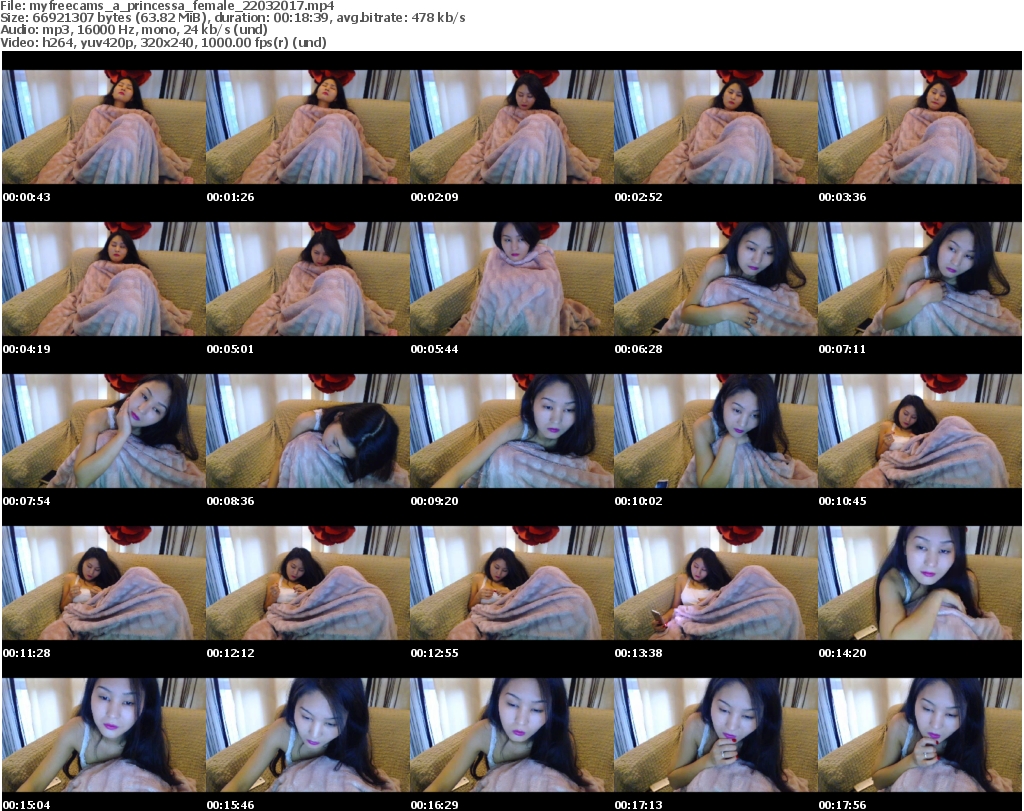Click the 00:03:36 timestamp label
The height and width of the screenshot is (811, 1024).
(842, 197)
